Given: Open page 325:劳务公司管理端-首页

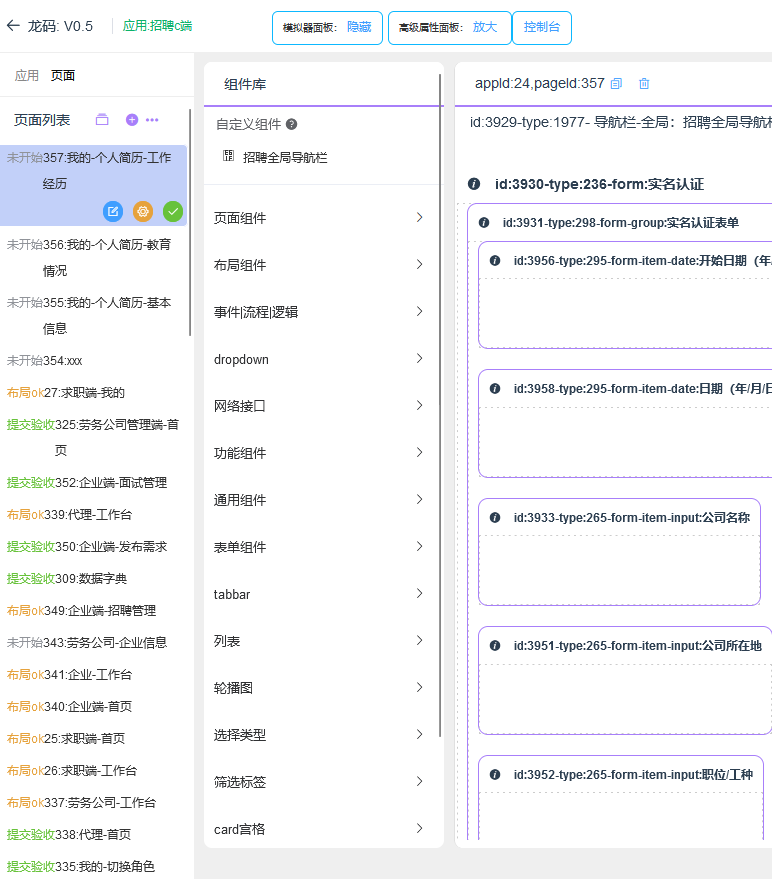Looking at the screenshot, I should [93, 438].
